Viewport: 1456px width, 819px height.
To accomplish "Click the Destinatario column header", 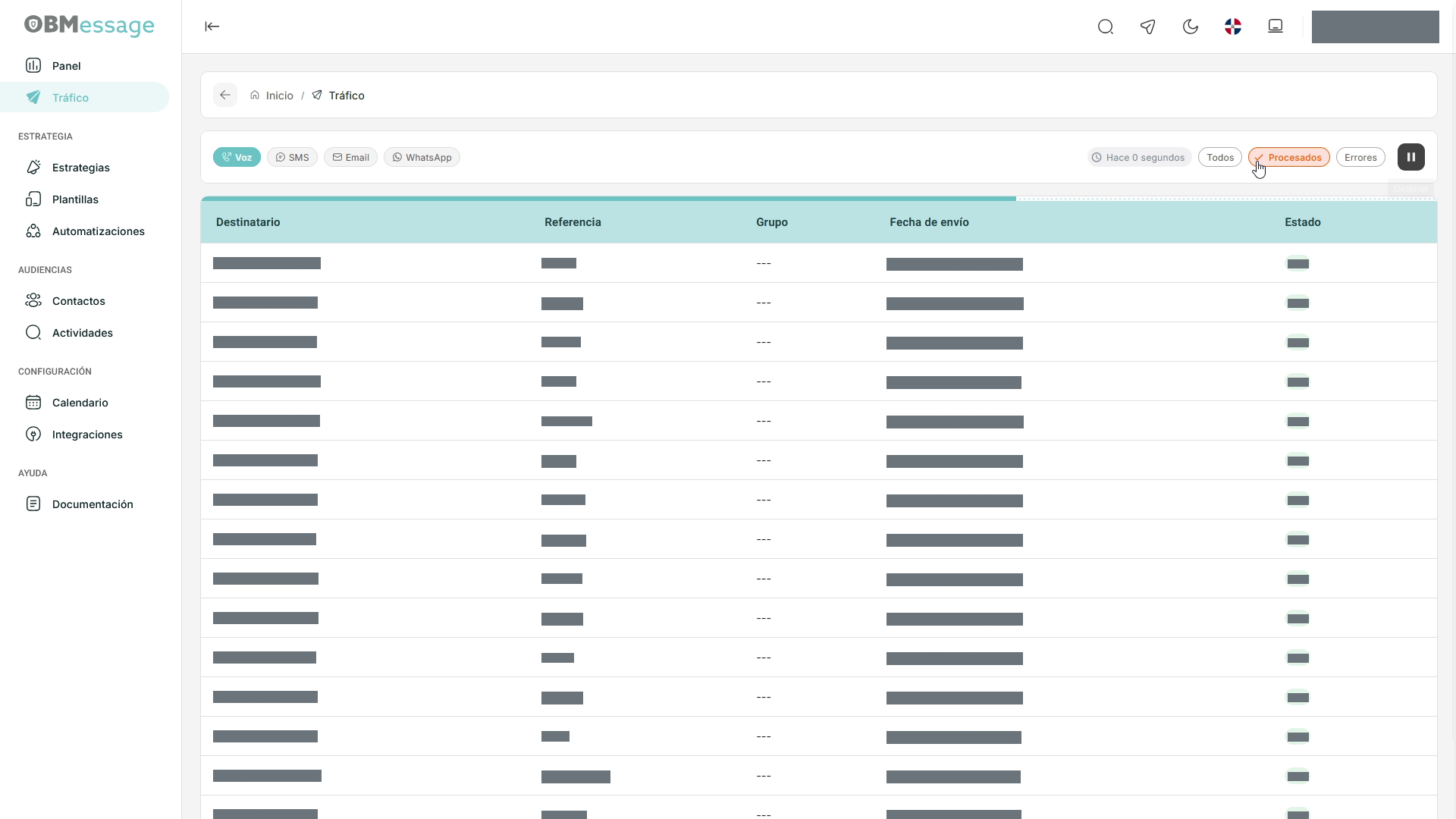I will 248,222.
